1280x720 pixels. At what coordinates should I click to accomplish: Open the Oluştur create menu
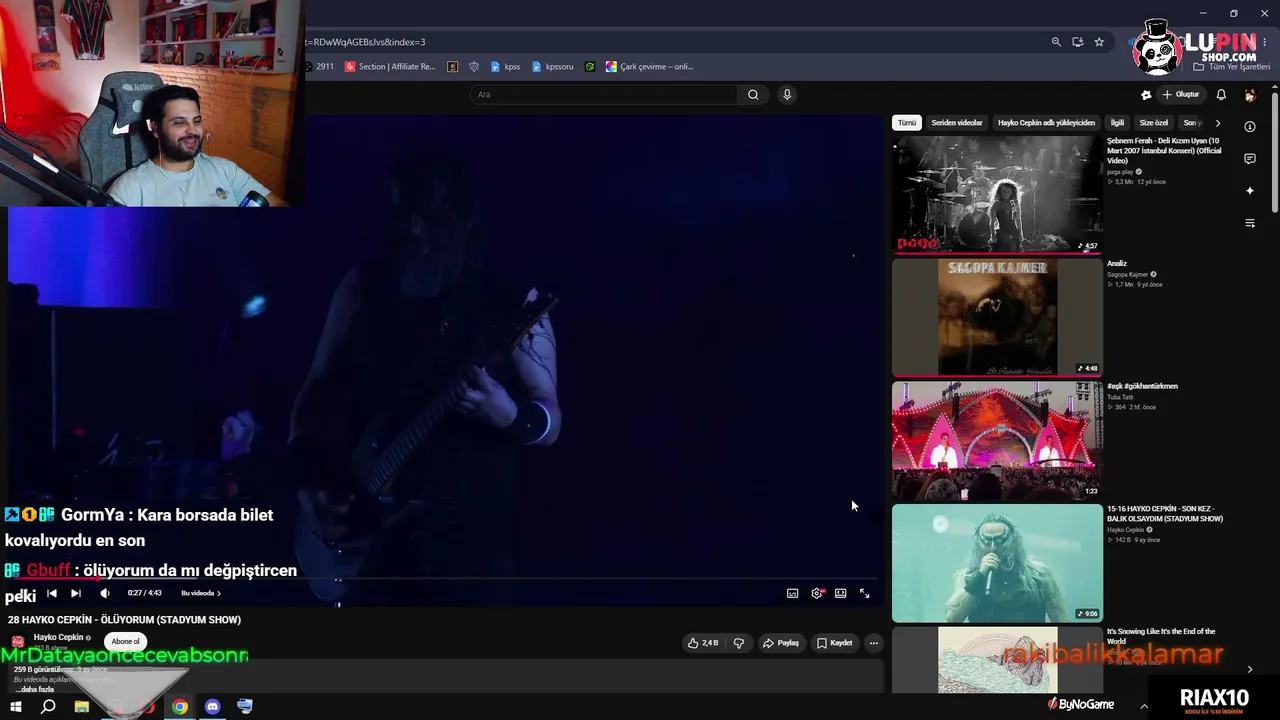tap(1180, 94)
